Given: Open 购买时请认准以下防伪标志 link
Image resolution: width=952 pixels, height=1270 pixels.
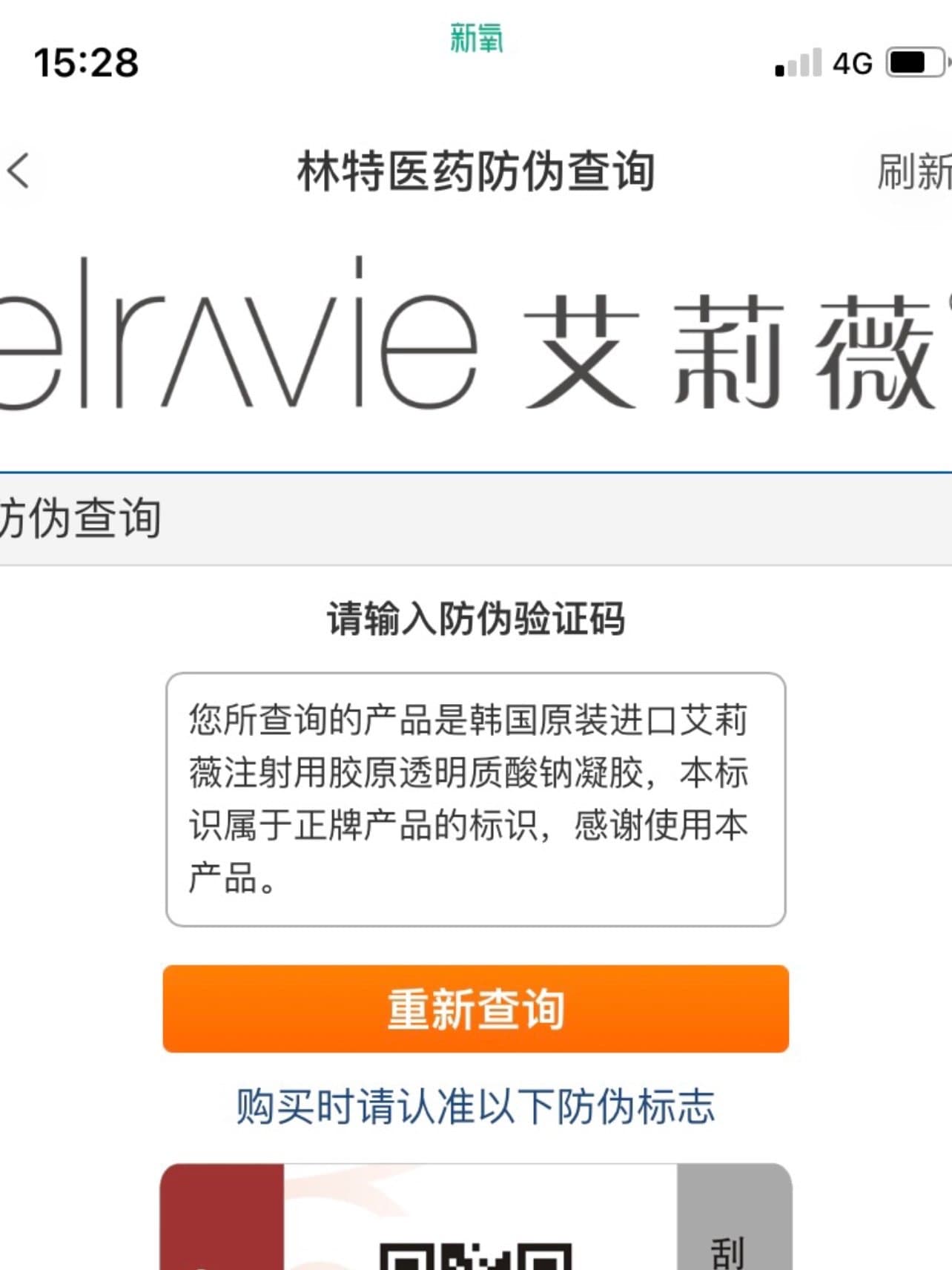Looking at the screenshot, I should tap(475, 1106).
